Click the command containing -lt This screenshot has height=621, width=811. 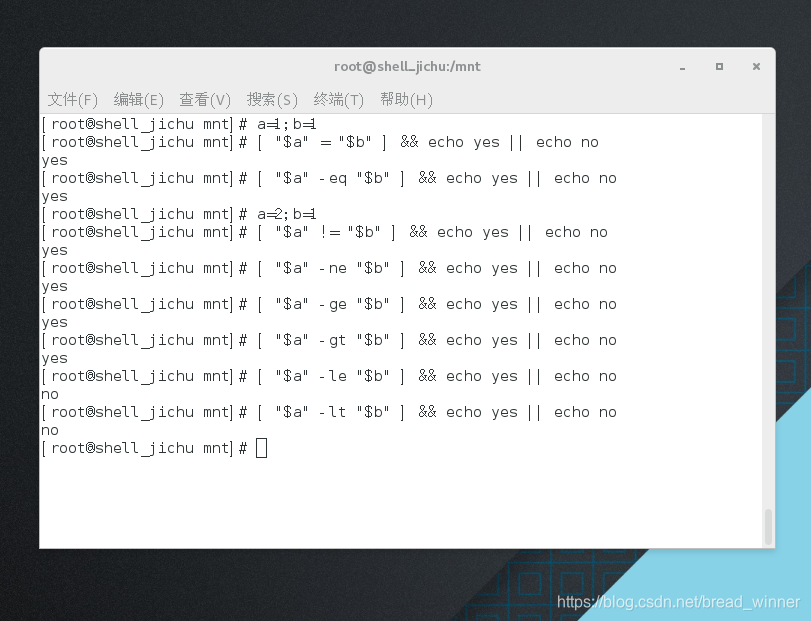pos(437,412)
